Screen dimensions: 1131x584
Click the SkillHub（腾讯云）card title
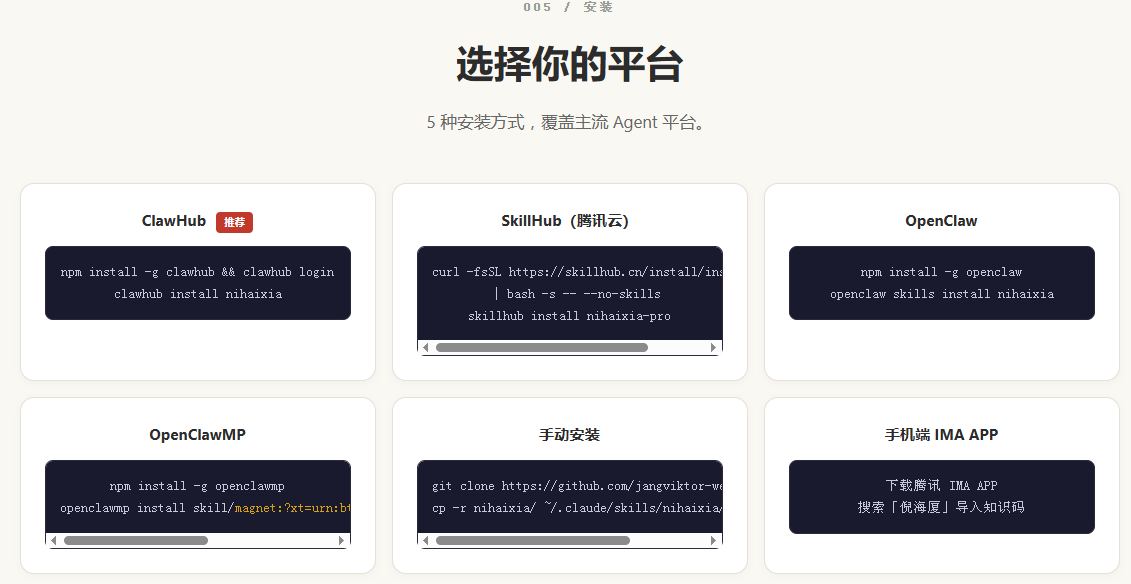[566, 221]
